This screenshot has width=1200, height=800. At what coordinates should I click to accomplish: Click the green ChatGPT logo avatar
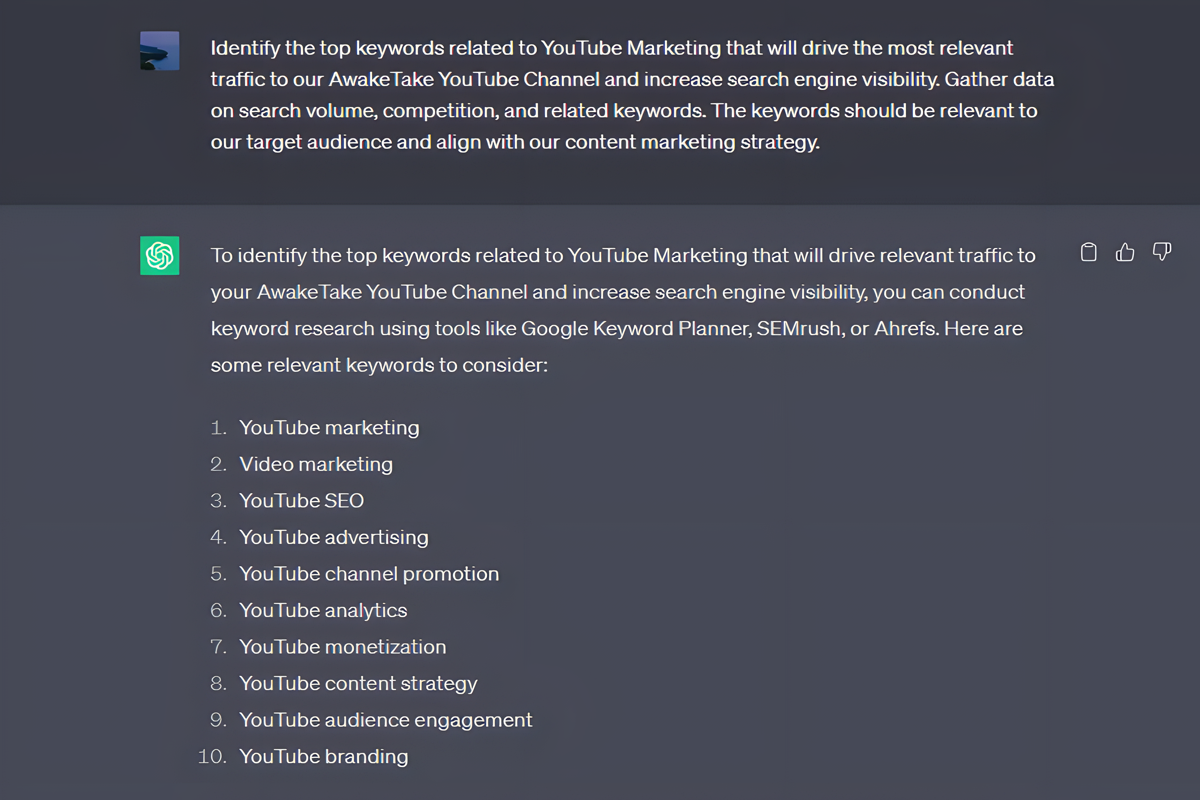click(159, 256)
